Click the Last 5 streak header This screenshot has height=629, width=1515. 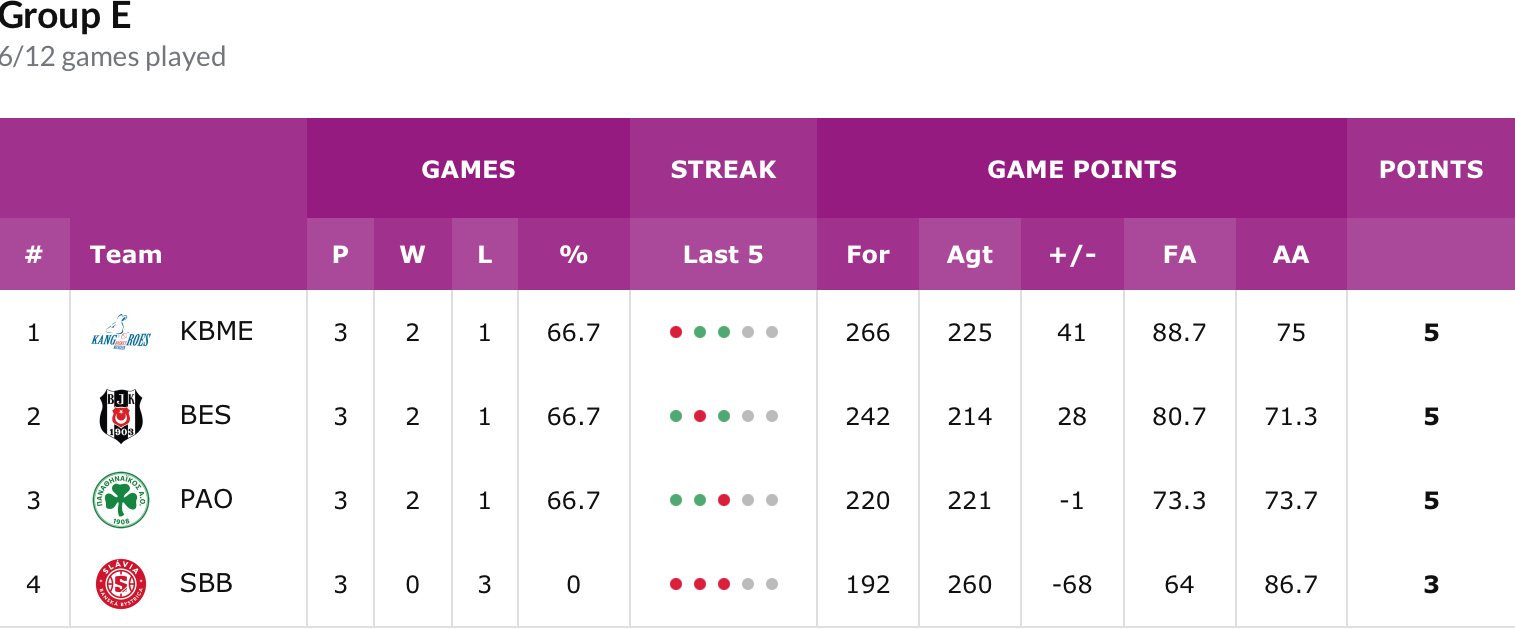click(723, 255)
